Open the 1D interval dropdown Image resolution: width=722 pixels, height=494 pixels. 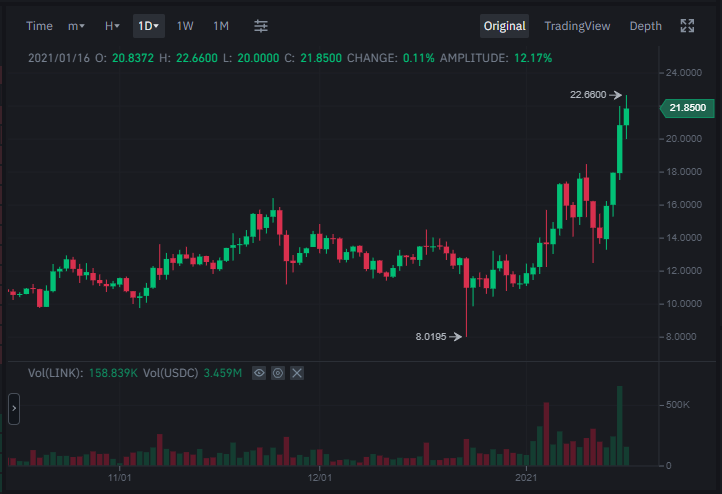(x=149, y=26)
